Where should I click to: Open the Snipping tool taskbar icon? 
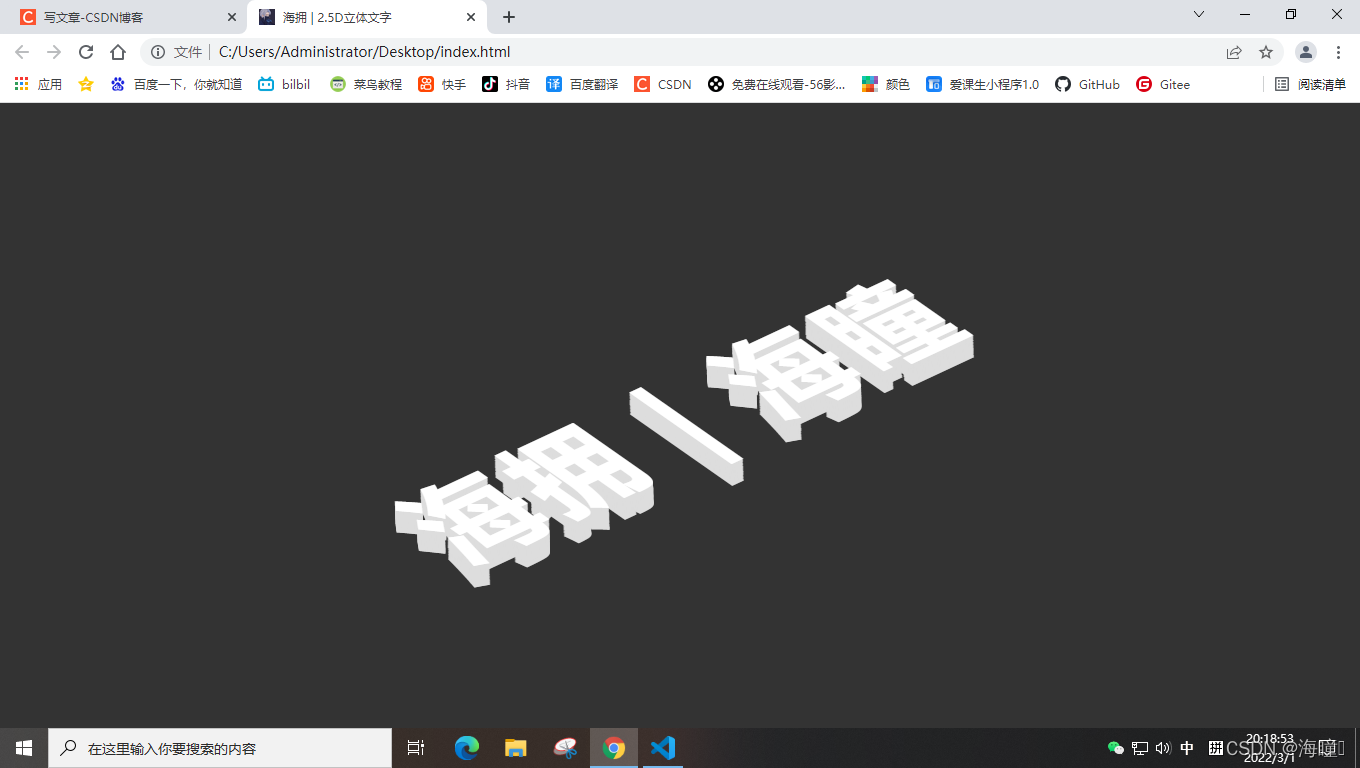tap(565, 748)
